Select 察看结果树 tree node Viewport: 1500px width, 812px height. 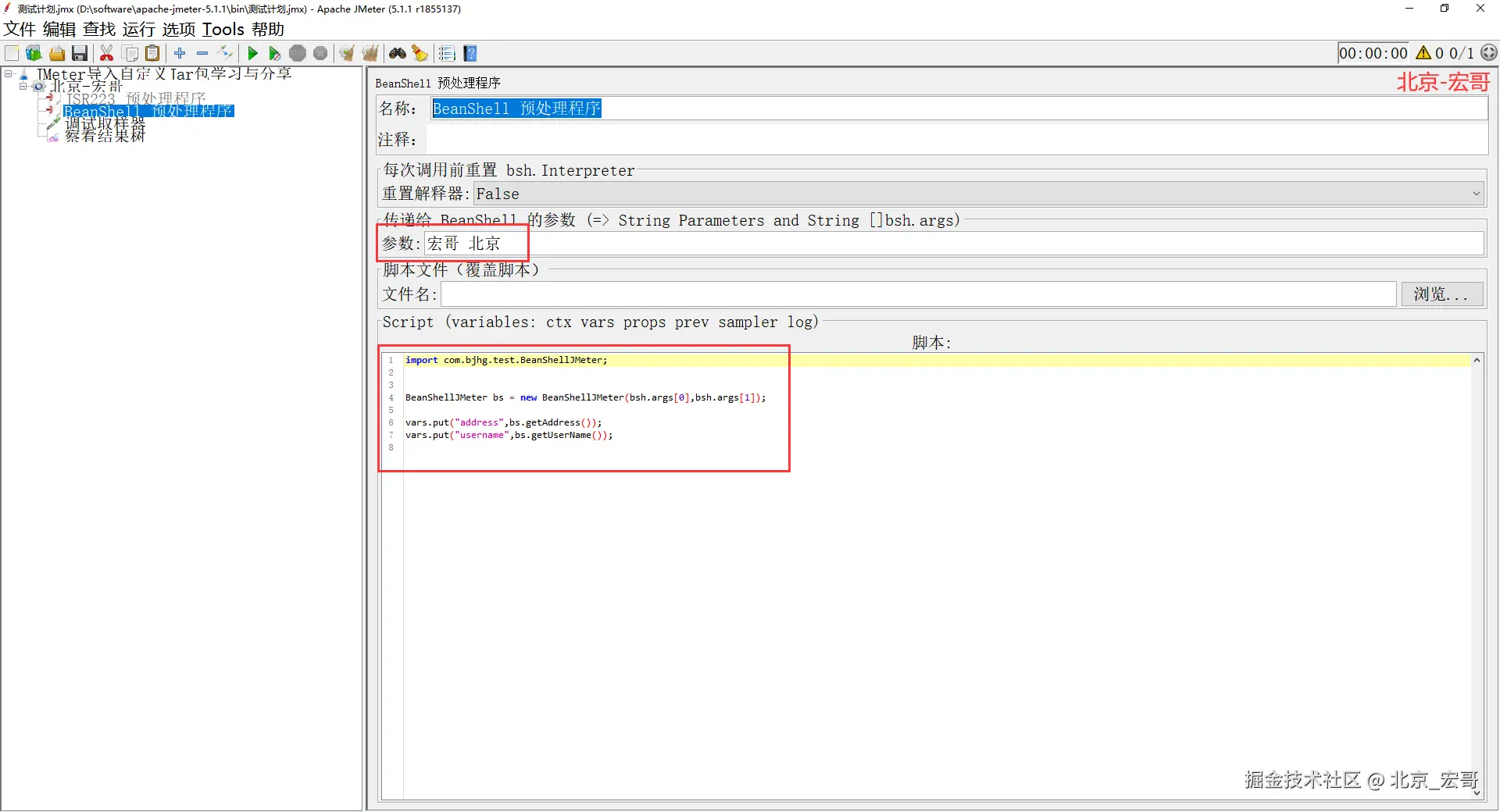(x=105, y=136)
